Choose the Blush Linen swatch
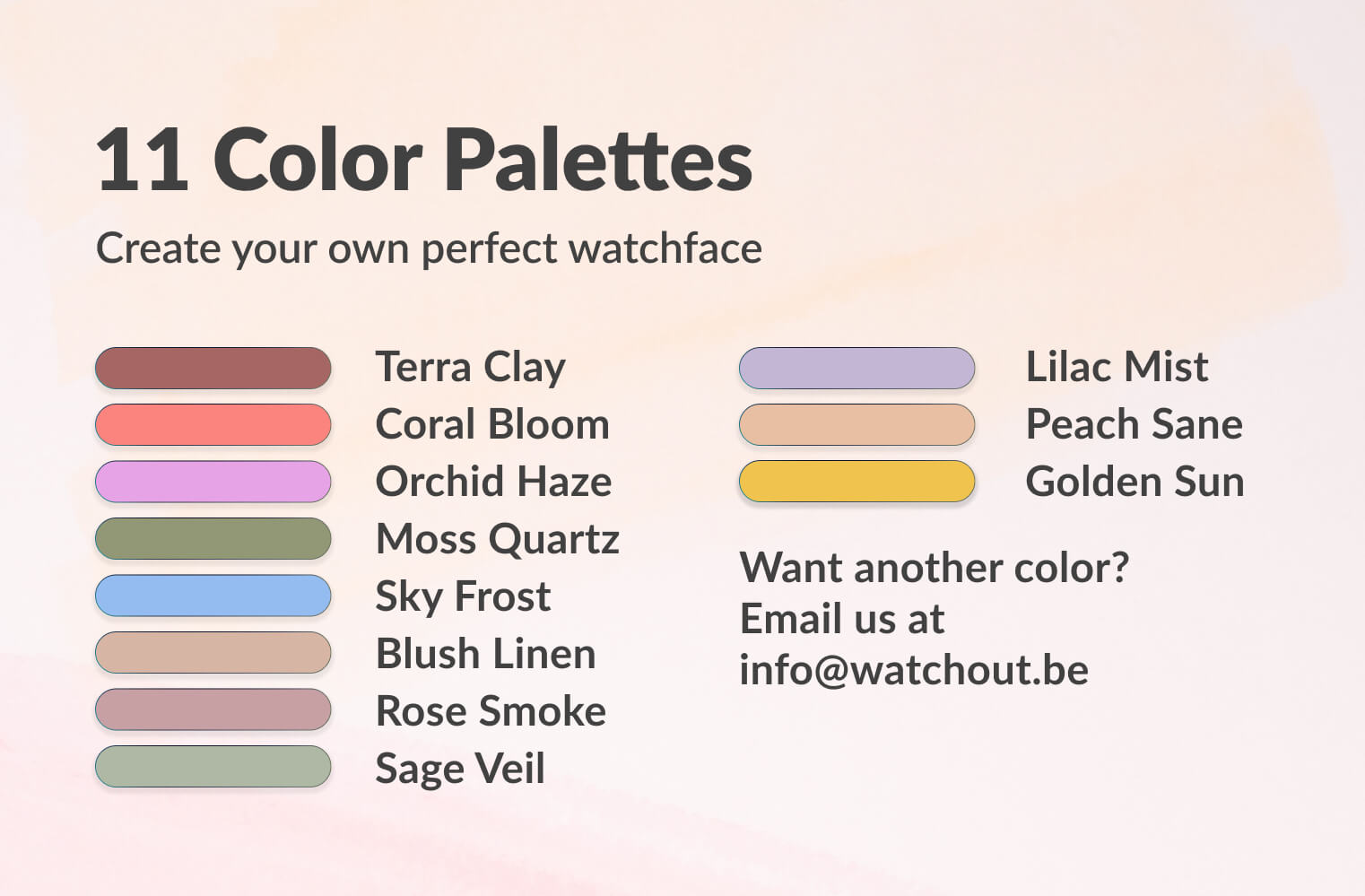 [213, 652]
